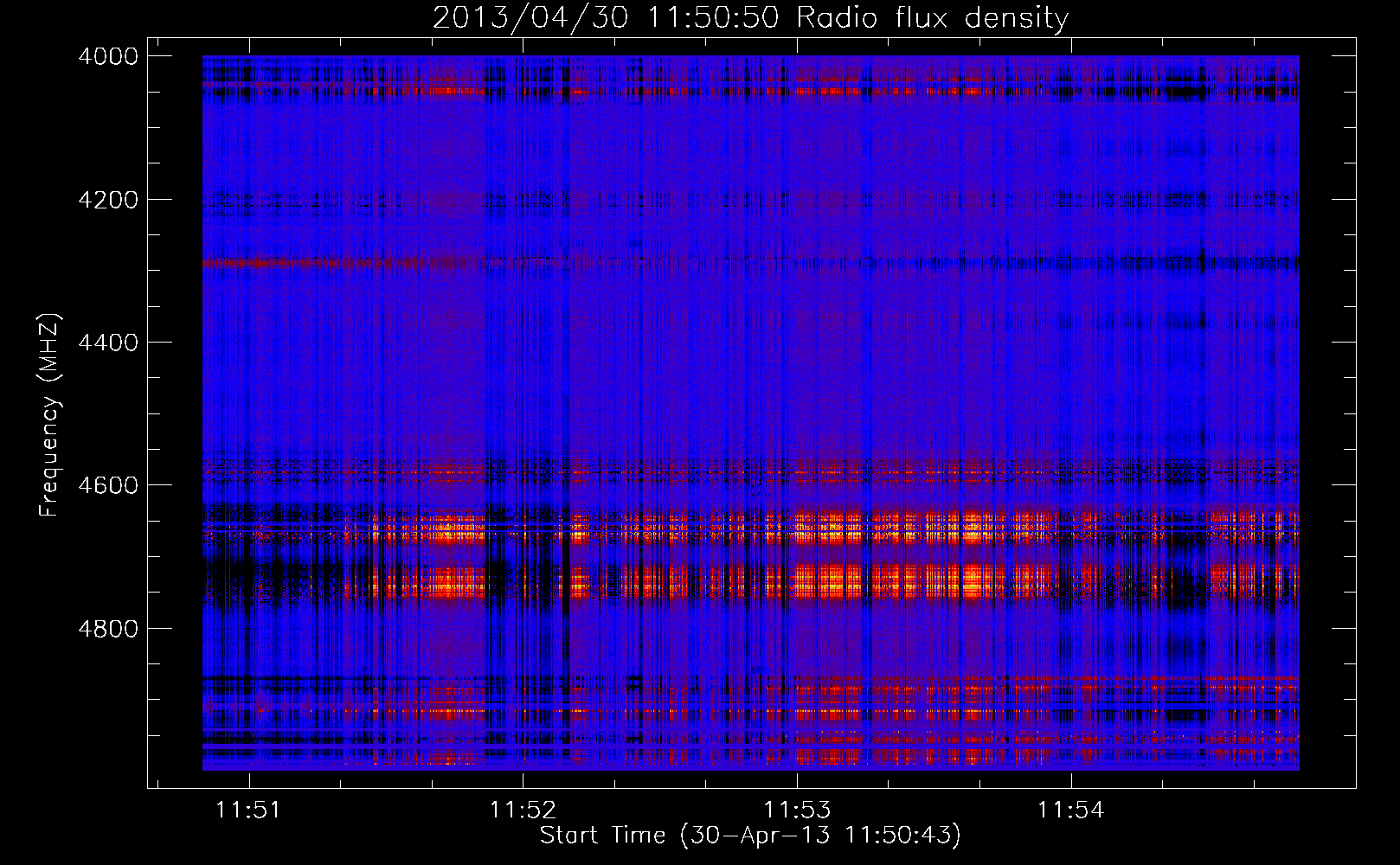
Task: Click the plot title "2013/04/30 11:50:50 Radio flux density"
Action: pyautogui.click(x=750, y=17)
